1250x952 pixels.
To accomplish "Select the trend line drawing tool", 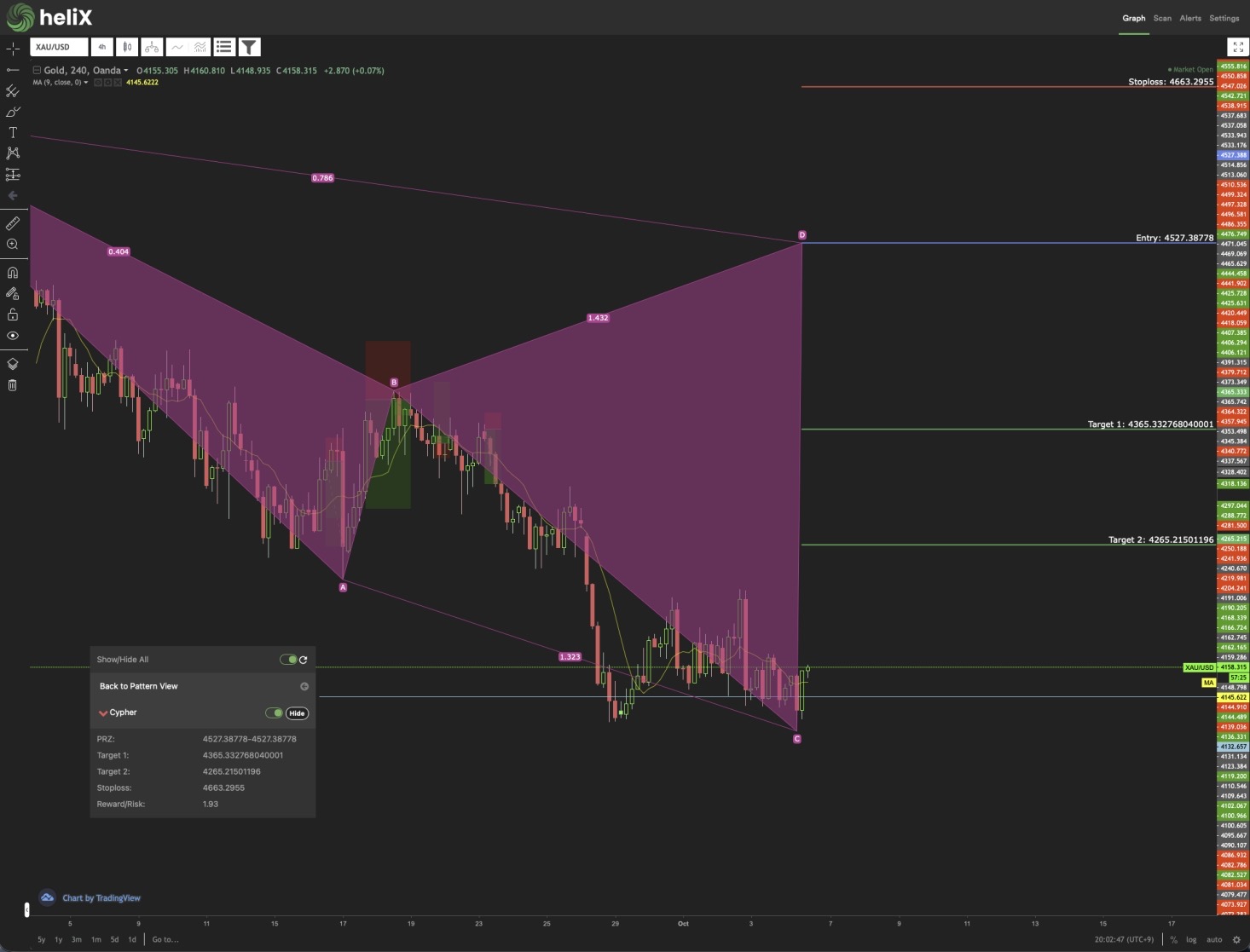I will click(13, 70).
